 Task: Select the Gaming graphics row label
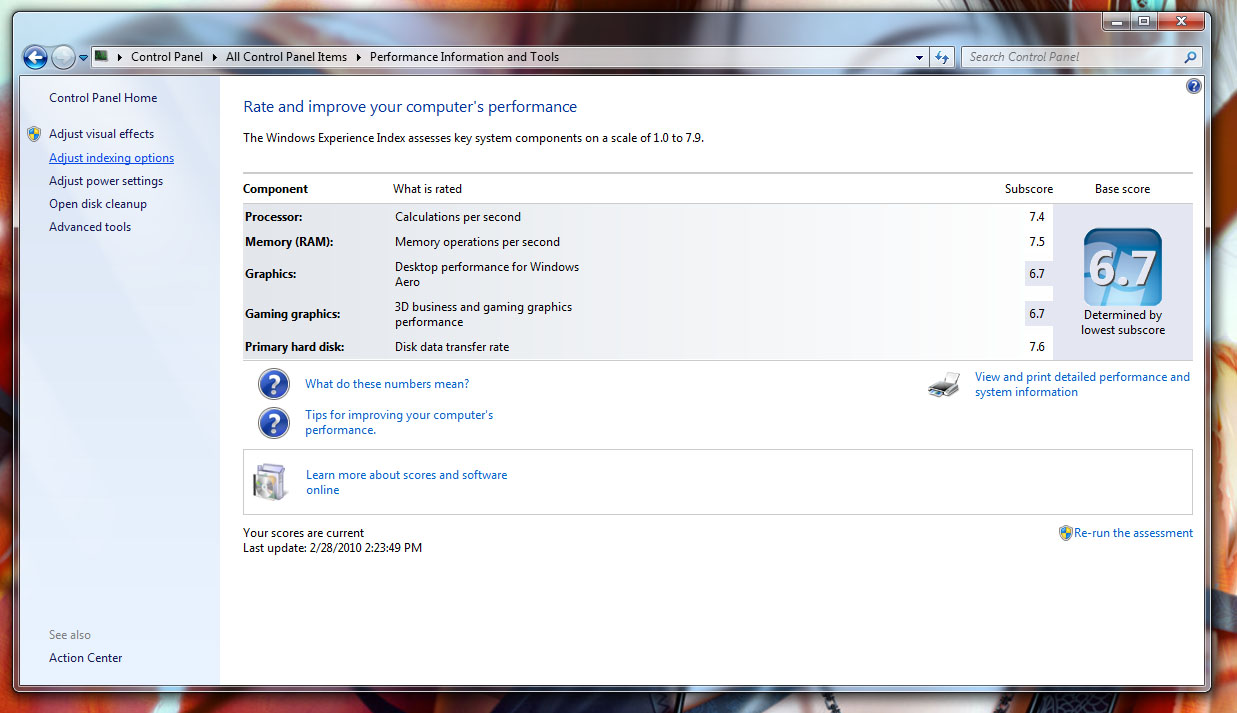293,314
